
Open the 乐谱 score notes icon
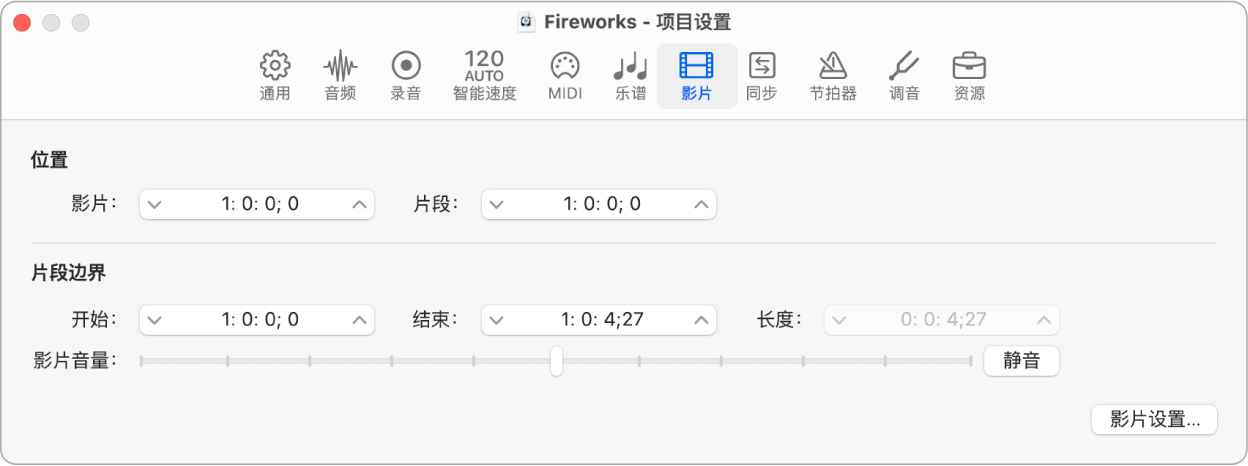(x=631, y=66)
